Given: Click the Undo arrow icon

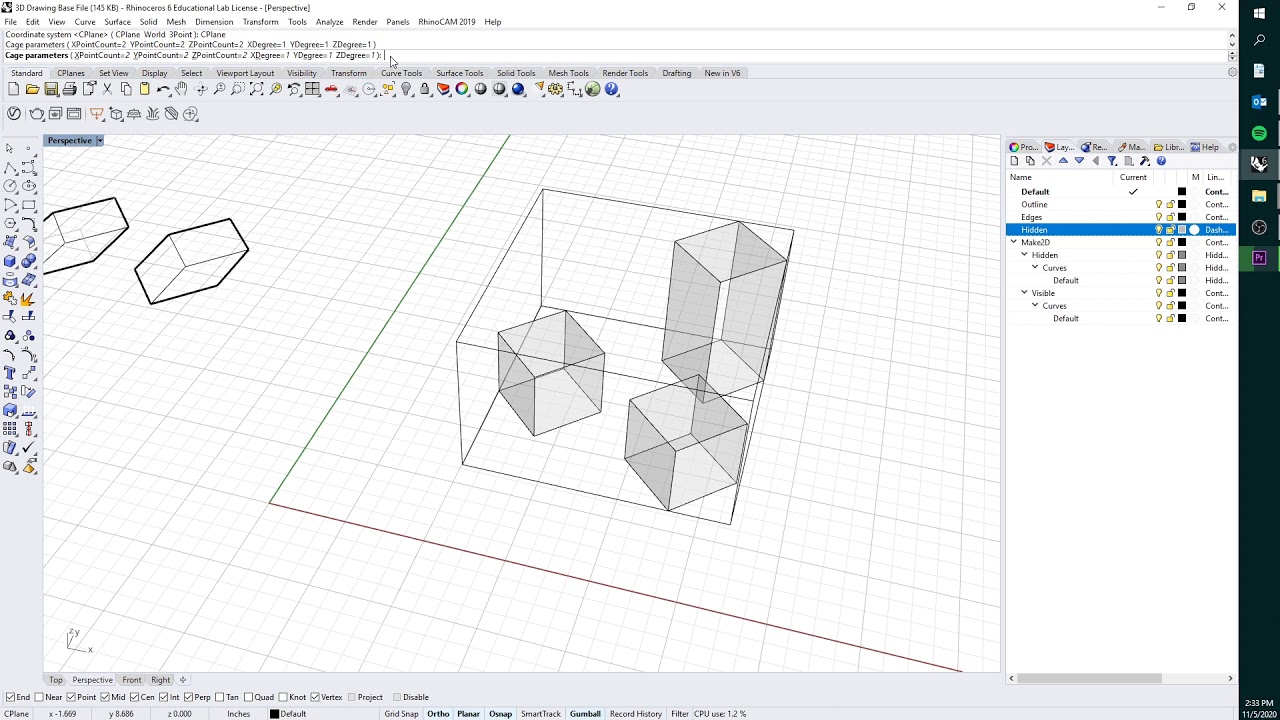Looking at the screenshot, I should pos(163,89).
